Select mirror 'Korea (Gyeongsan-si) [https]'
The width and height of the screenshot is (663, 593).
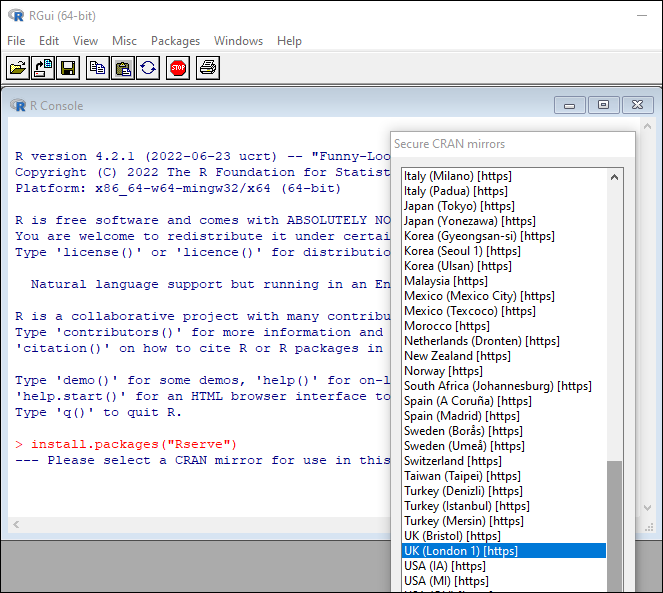click(x=504, y=236)
